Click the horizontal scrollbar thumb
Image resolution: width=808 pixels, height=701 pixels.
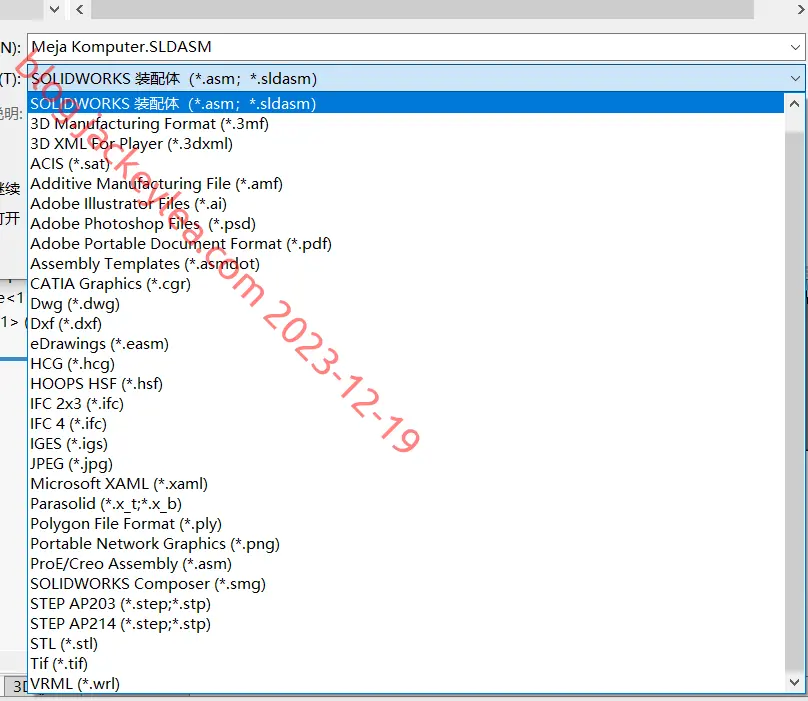[423, 9]
